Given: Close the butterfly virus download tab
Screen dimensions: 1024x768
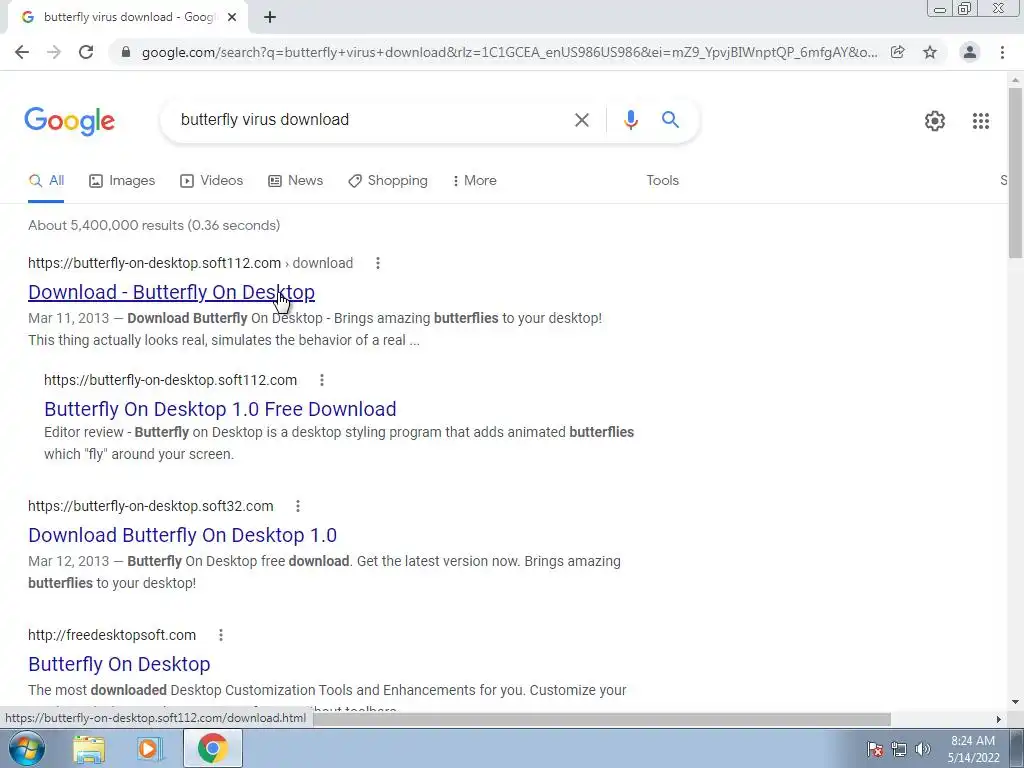Looking at the screenshot, I should [232, 17].
